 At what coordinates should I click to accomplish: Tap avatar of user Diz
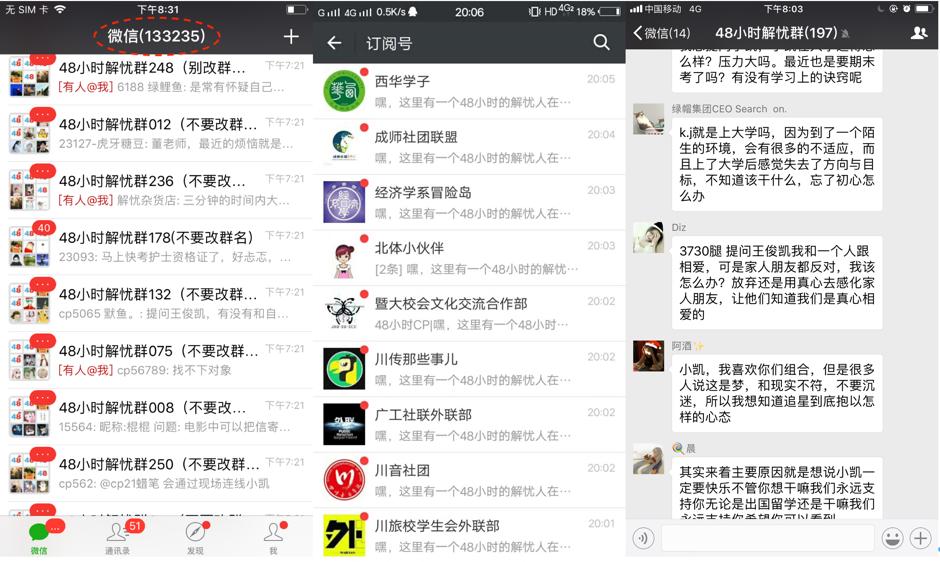pyautogui.click(x=648, y=238)
